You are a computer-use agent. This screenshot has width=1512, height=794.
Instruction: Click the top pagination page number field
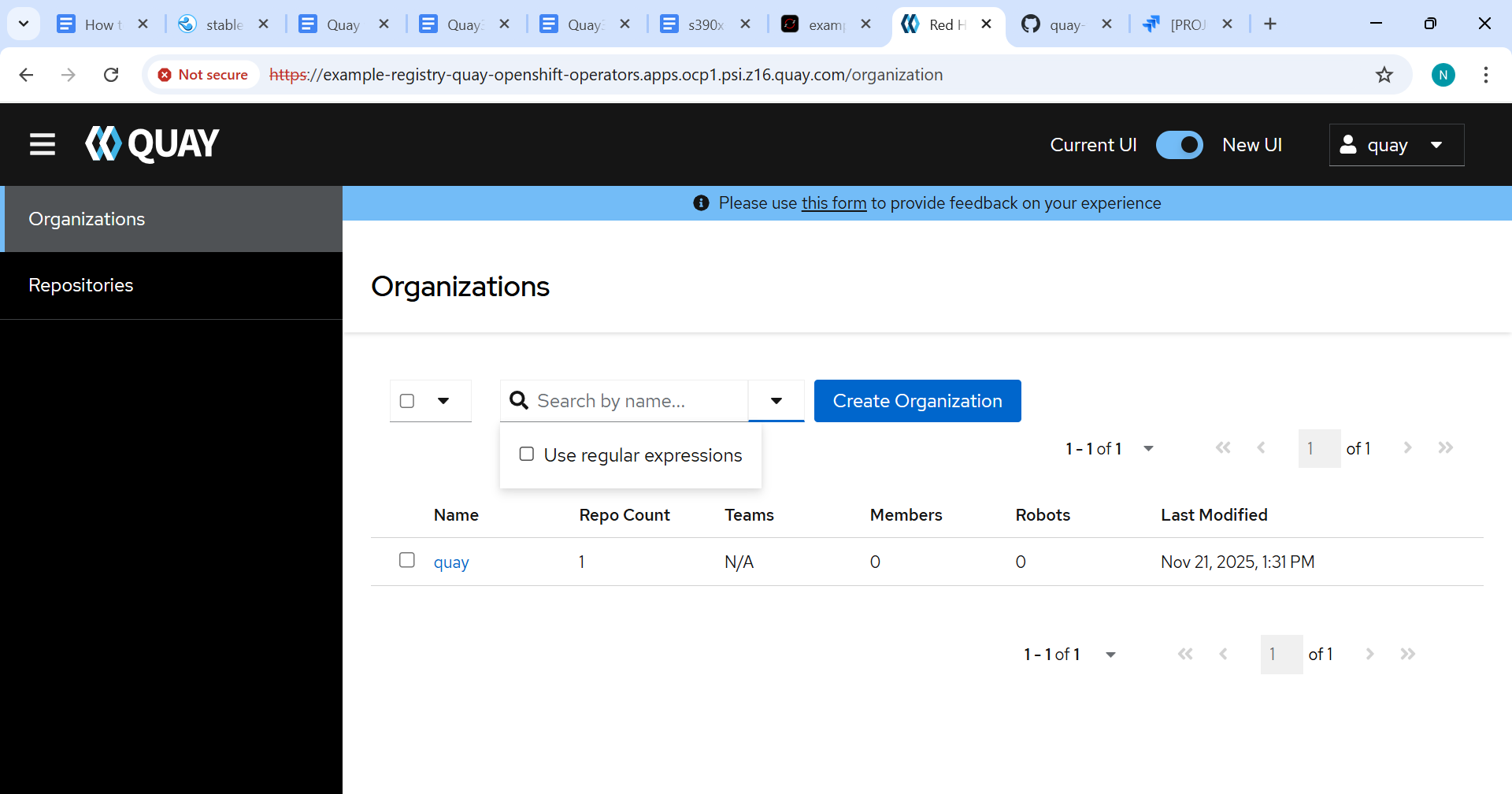tap(1319, 448)
